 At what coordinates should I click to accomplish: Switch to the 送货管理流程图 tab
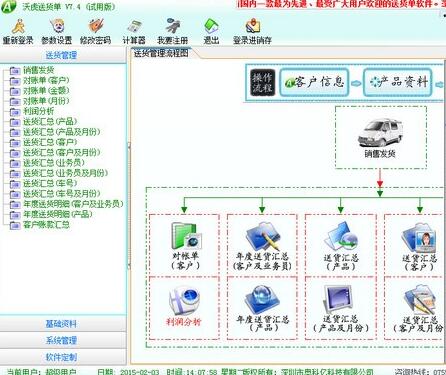(x=161, y=53)
